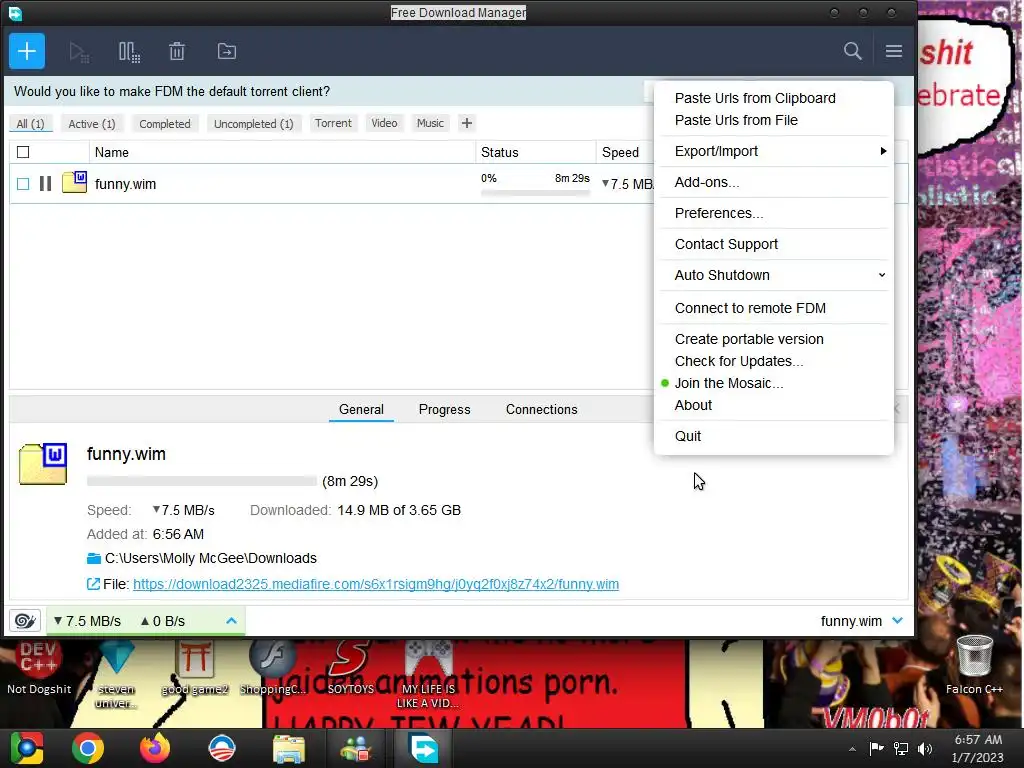Open the Falcon C++ recycle bin icon
The width and height of the screenshot is (1024, 768).
(974, 665)
